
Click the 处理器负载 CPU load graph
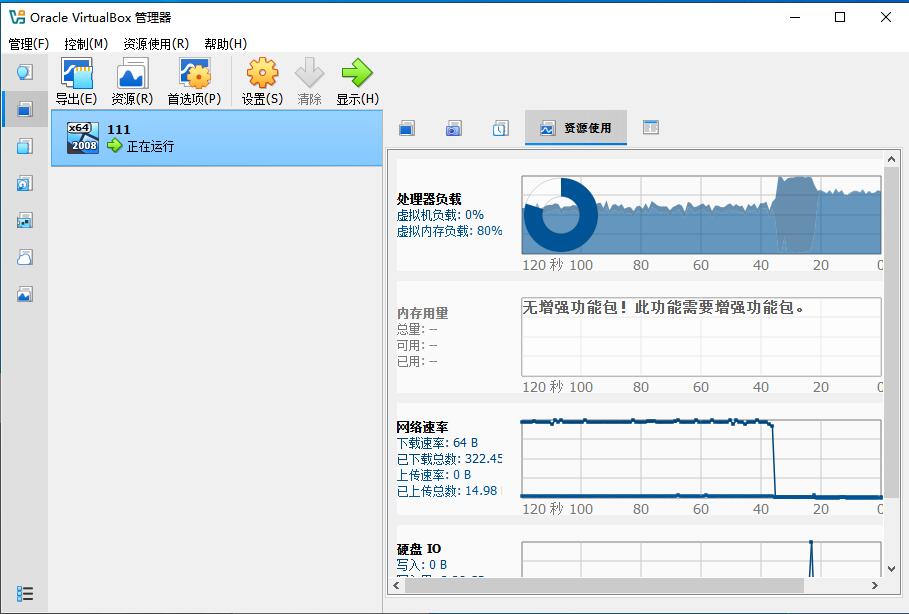click(x=701, y=215)
